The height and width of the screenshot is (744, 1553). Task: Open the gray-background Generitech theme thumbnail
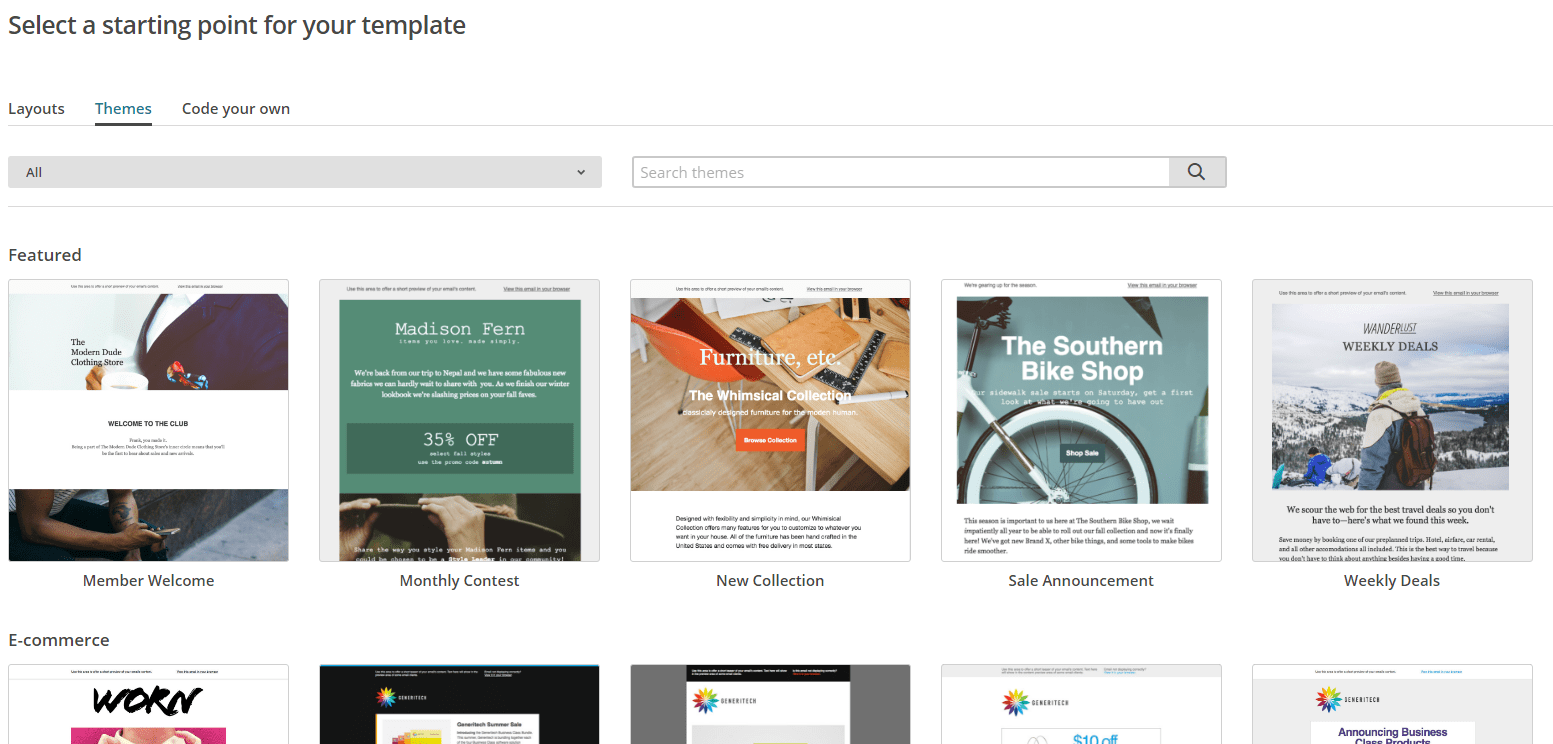(x=770, y=704)
